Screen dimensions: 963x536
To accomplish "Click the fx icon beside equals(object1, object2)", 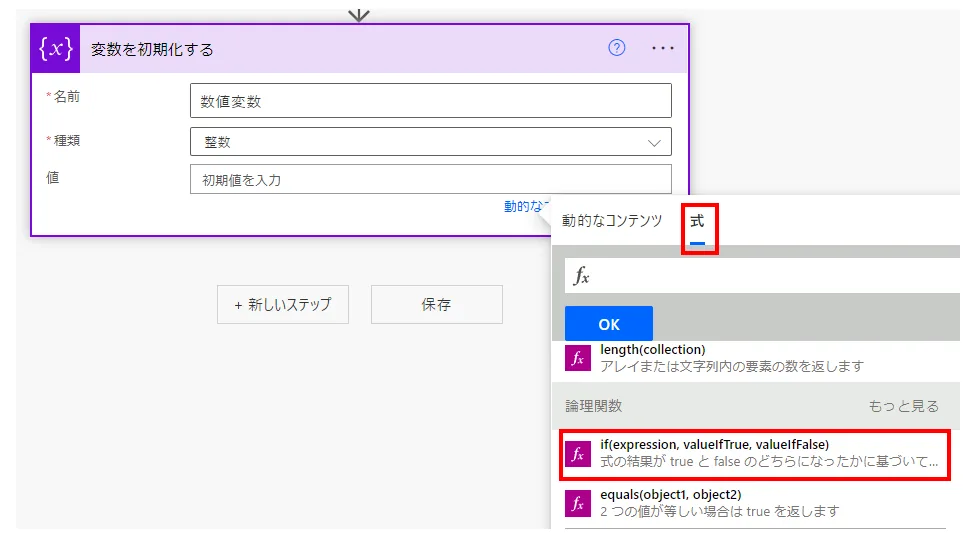I will (578, 503).
